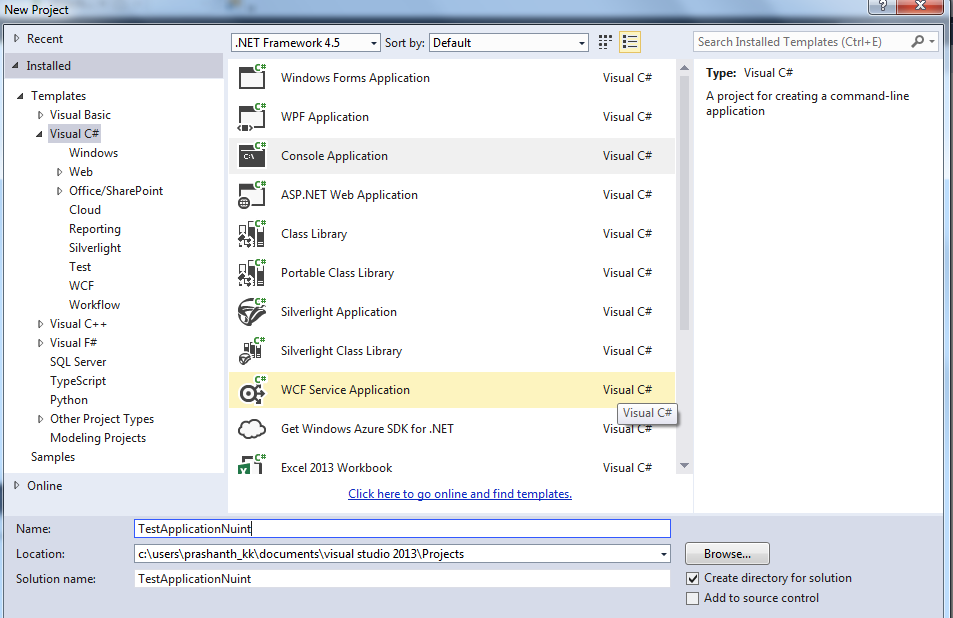The image size is (953, 618).
Task: Select the Windows Forms Application template icon
Action: click(252, 78)
